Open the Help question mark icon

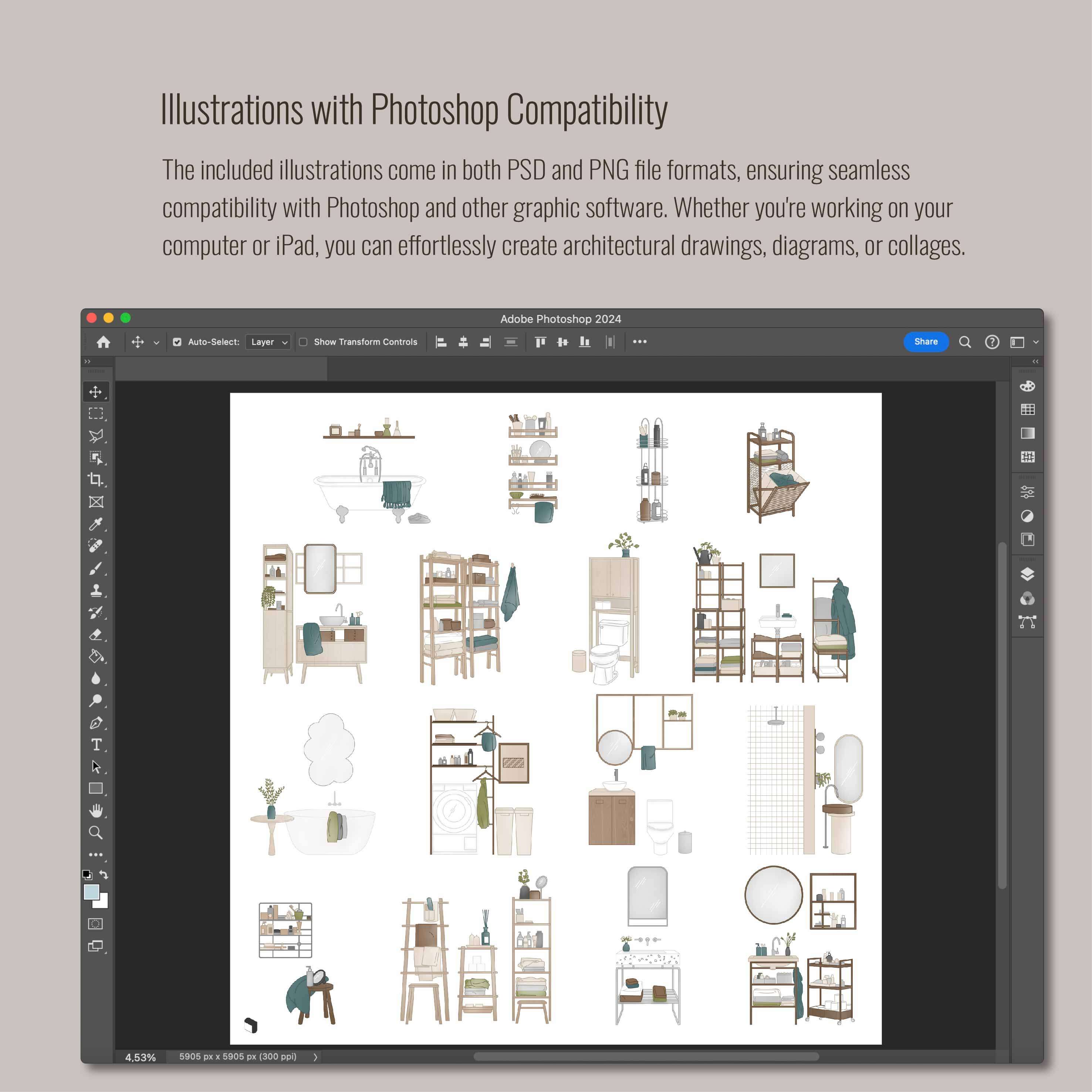coord(992,342)
